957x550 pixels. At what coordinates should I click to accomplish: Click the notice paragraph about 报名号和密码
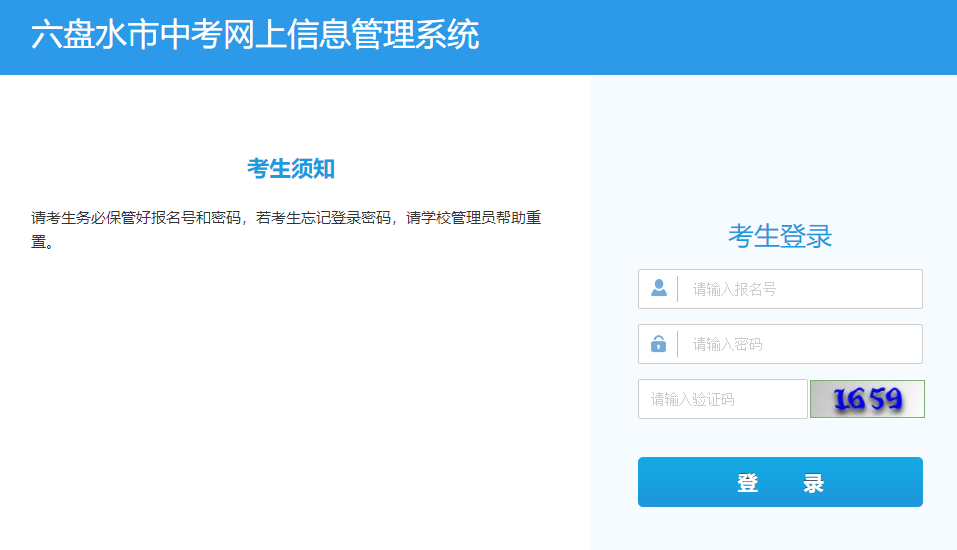point(286,230)
